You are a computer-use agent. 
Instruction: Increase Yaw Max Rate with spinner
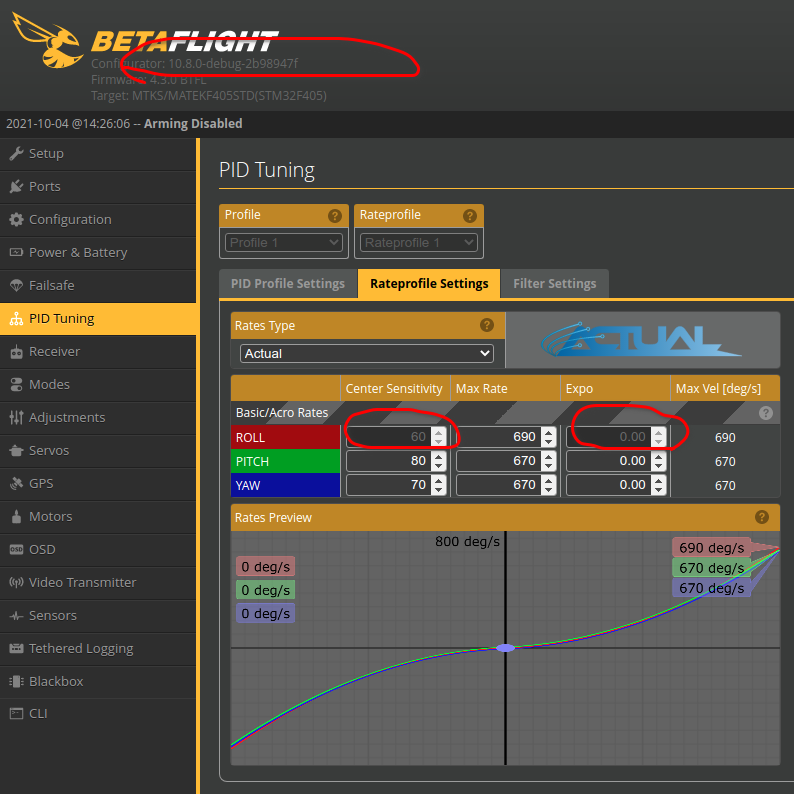pos(548,480)
